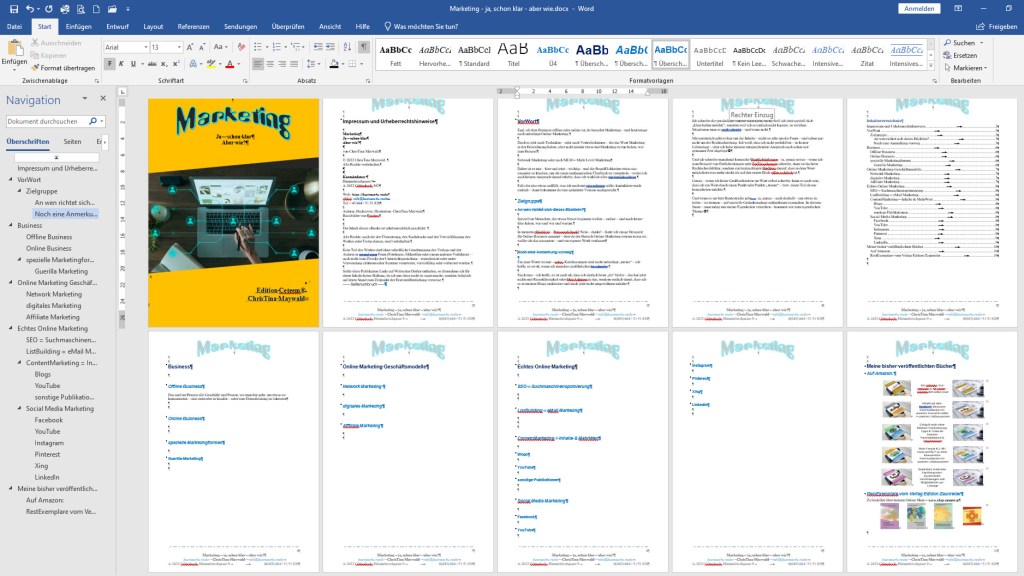Click the red font color swatch
The image size is (1024, 576).
pos(229,64)
